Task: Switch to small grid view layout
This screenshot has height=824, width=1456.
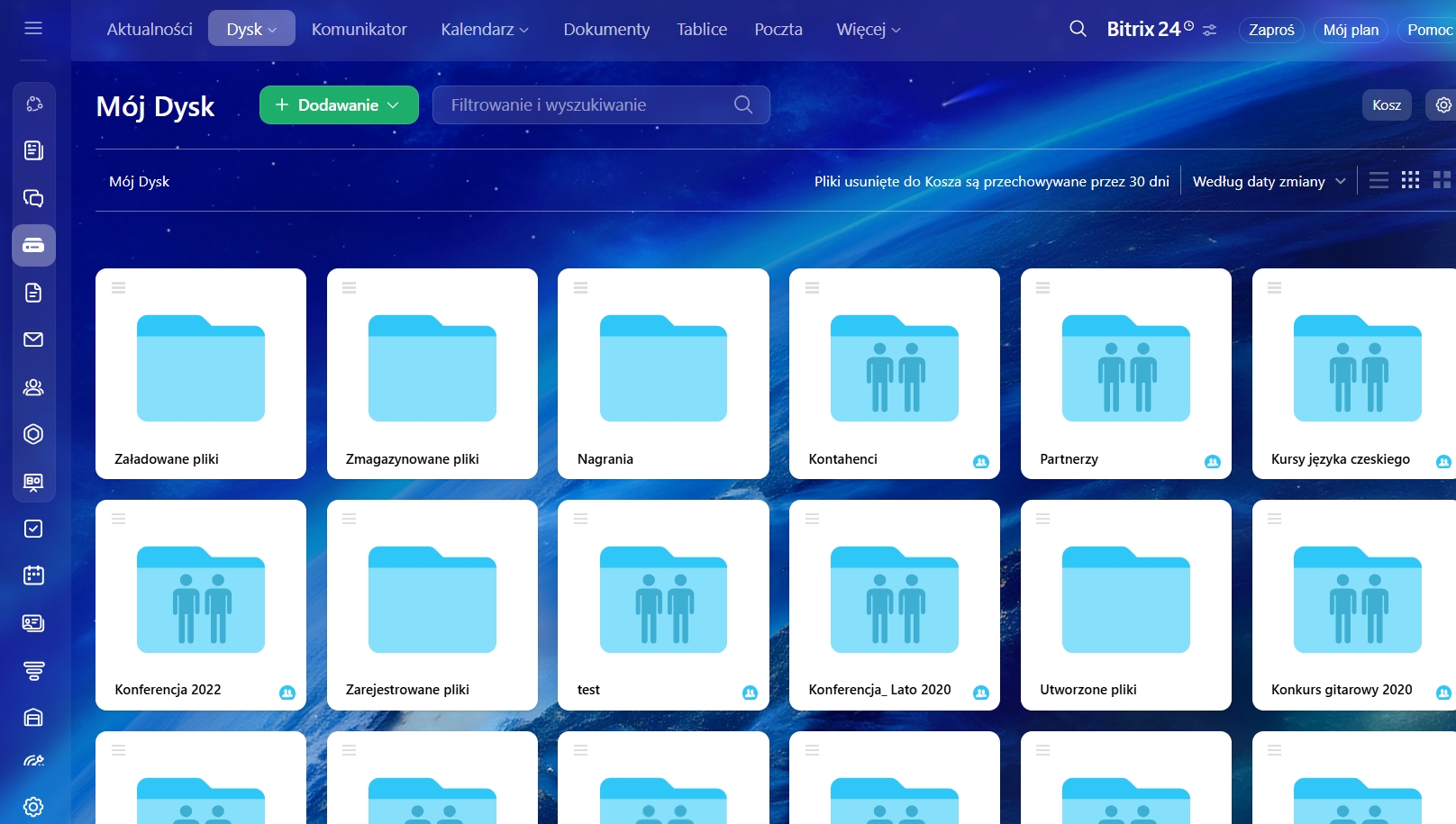Action: point(1411,180)
